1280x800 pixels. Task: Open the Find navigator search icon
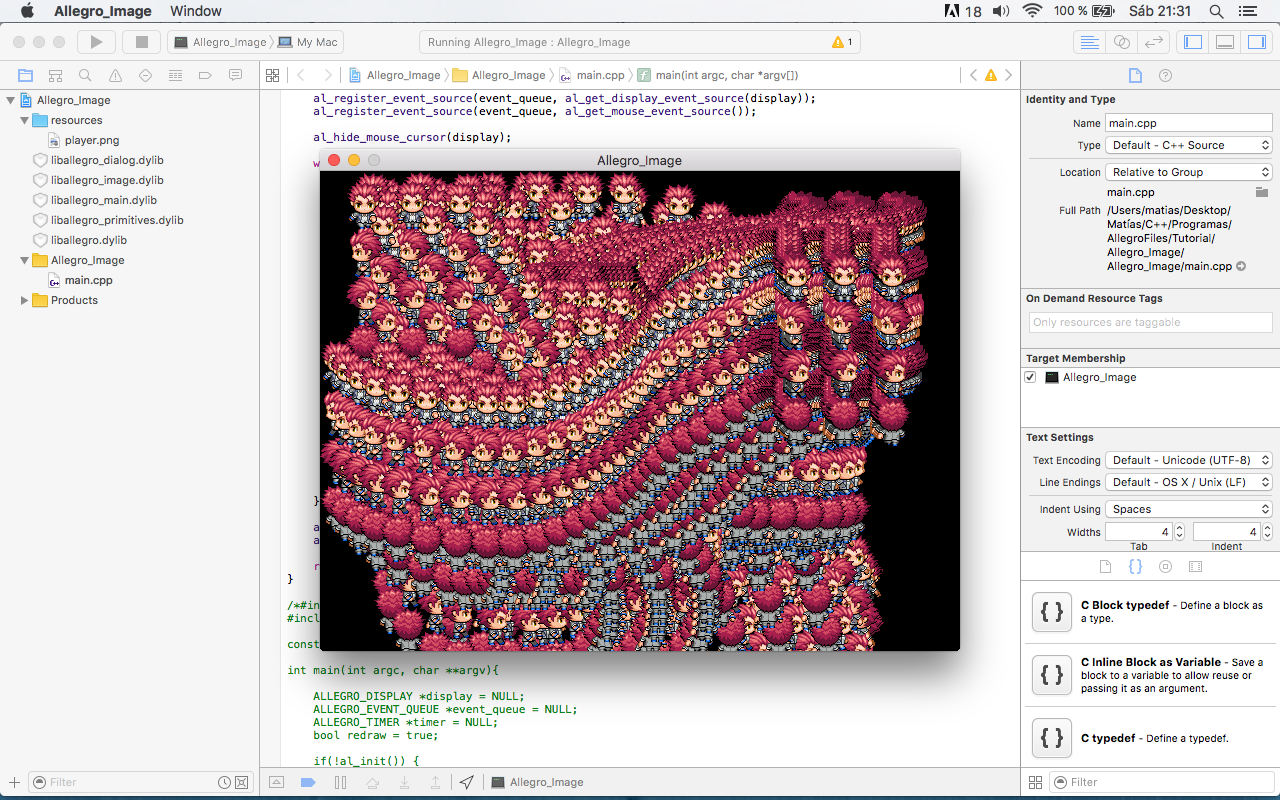85,76
